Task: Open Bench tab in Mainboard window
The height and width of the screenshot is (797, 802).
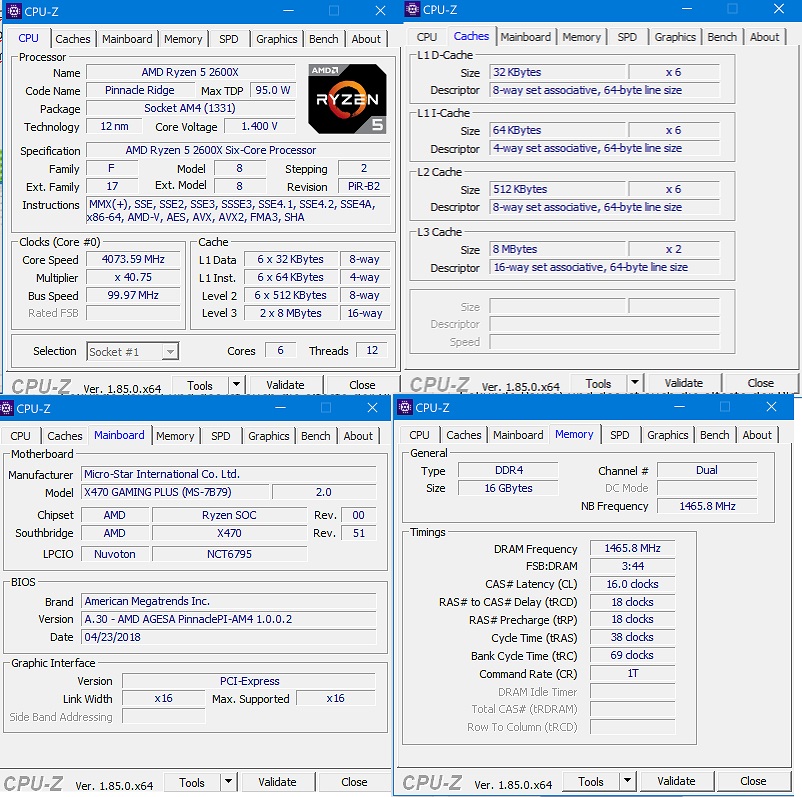Action: pyautogui.click(x=316, y=436)
